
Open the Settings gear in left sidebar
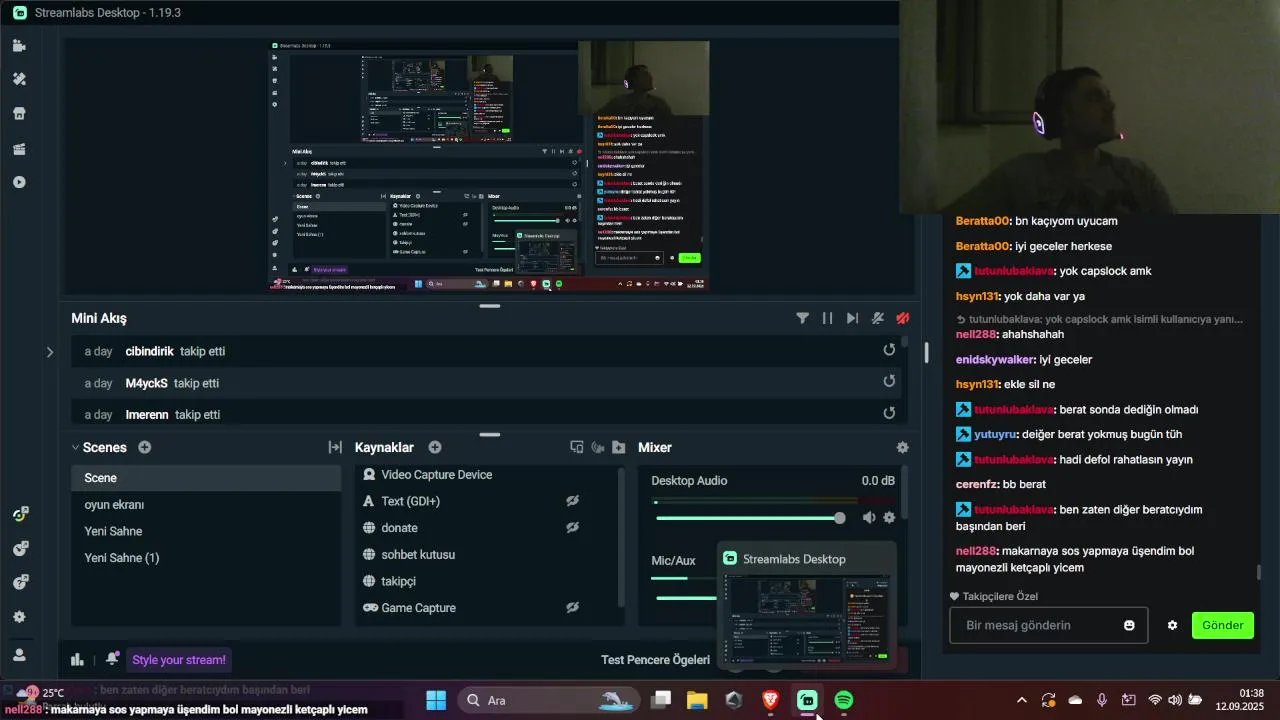(19, 617)
